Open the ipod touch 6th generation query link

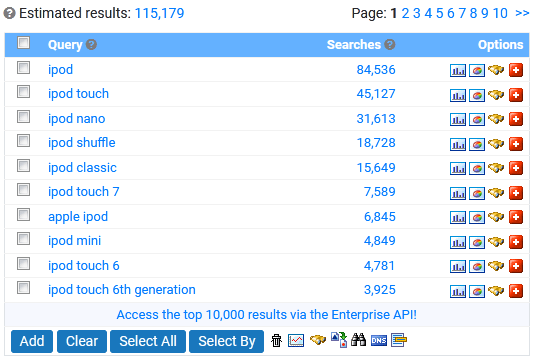tap(122, 290)
